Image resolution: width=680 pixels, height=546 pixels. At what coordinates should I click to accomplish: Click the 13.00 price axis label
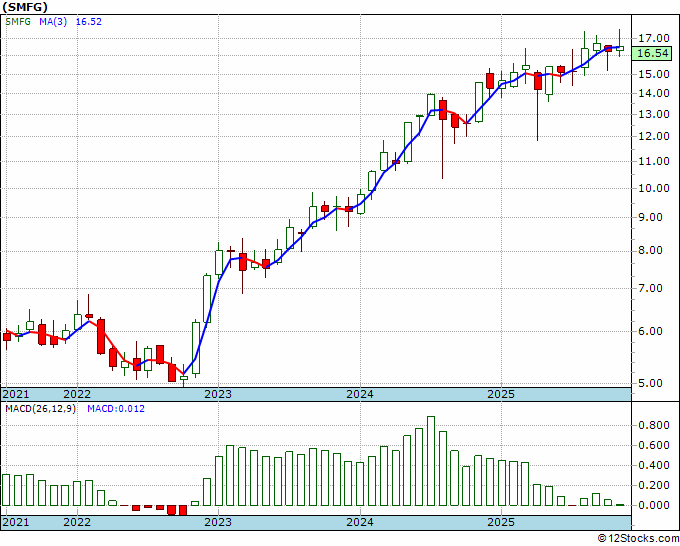(x=654, y=114)
